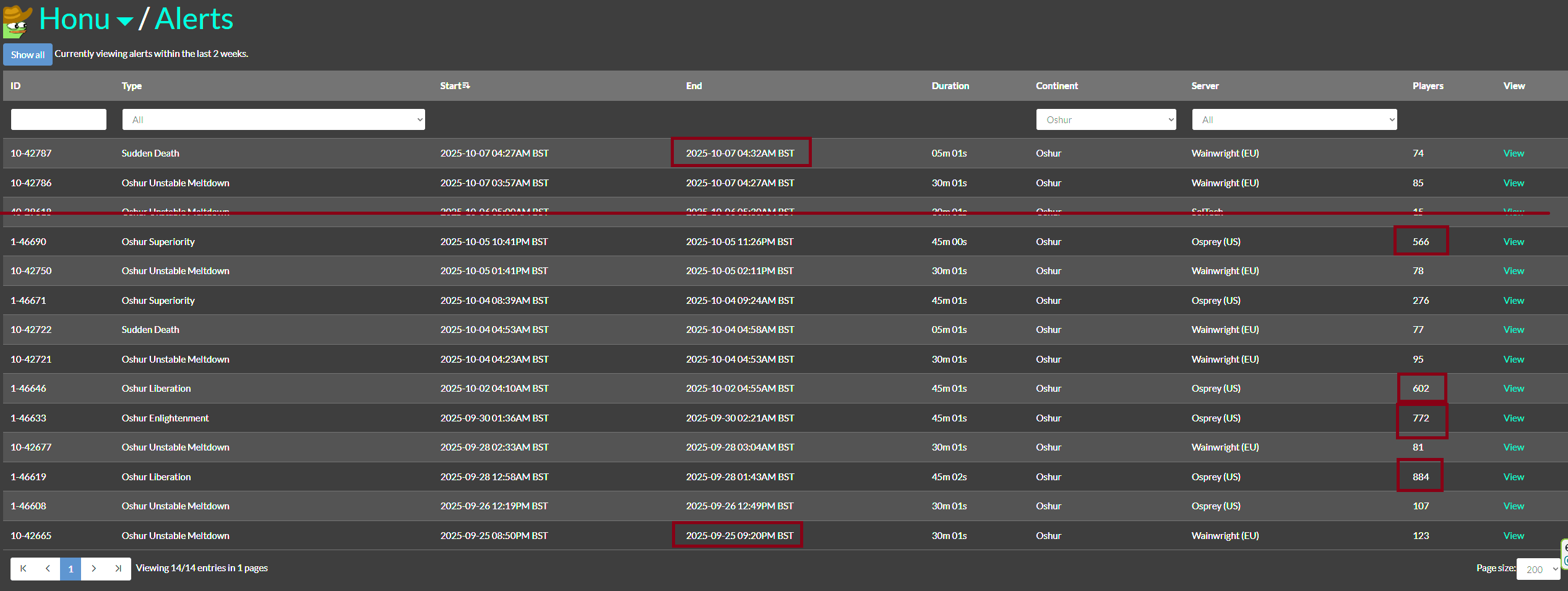View alert 1-46619
The height and width of the screenshot is (591, 1568).
point(1514,477)
